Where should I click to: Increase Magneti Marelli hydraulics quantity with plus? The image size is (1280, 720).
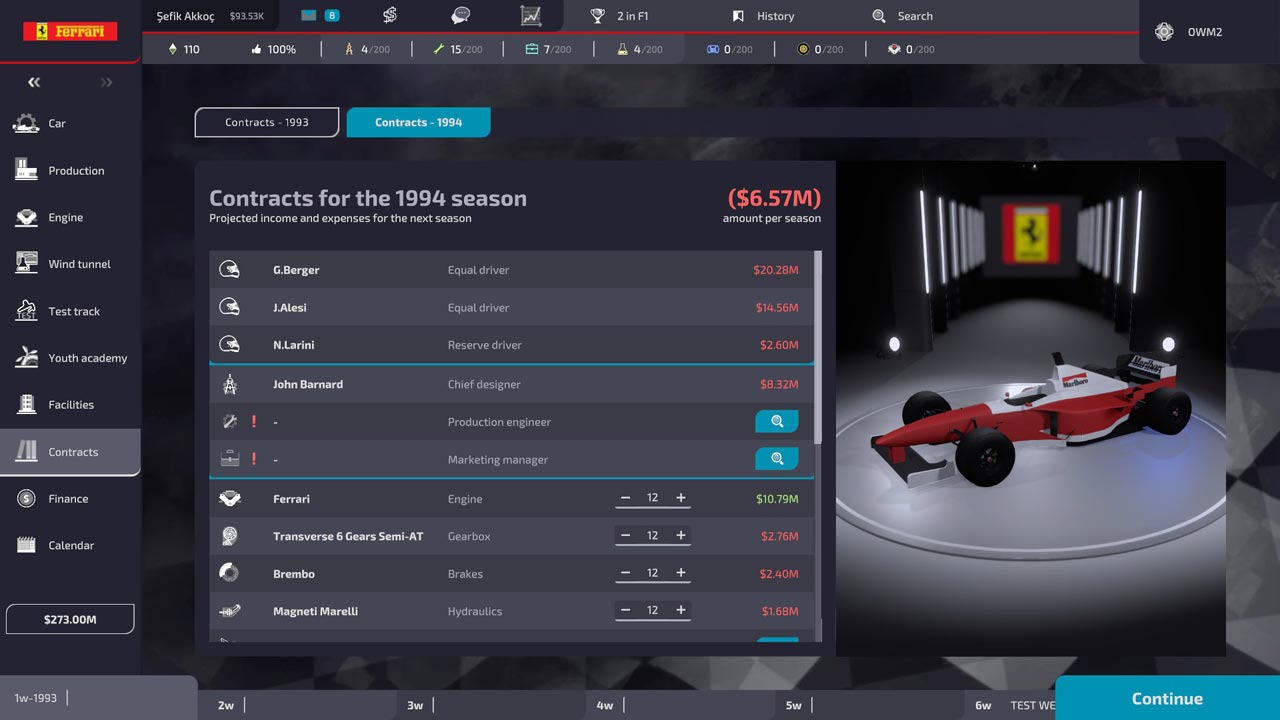pyautogui.click(x=681, y=610)
